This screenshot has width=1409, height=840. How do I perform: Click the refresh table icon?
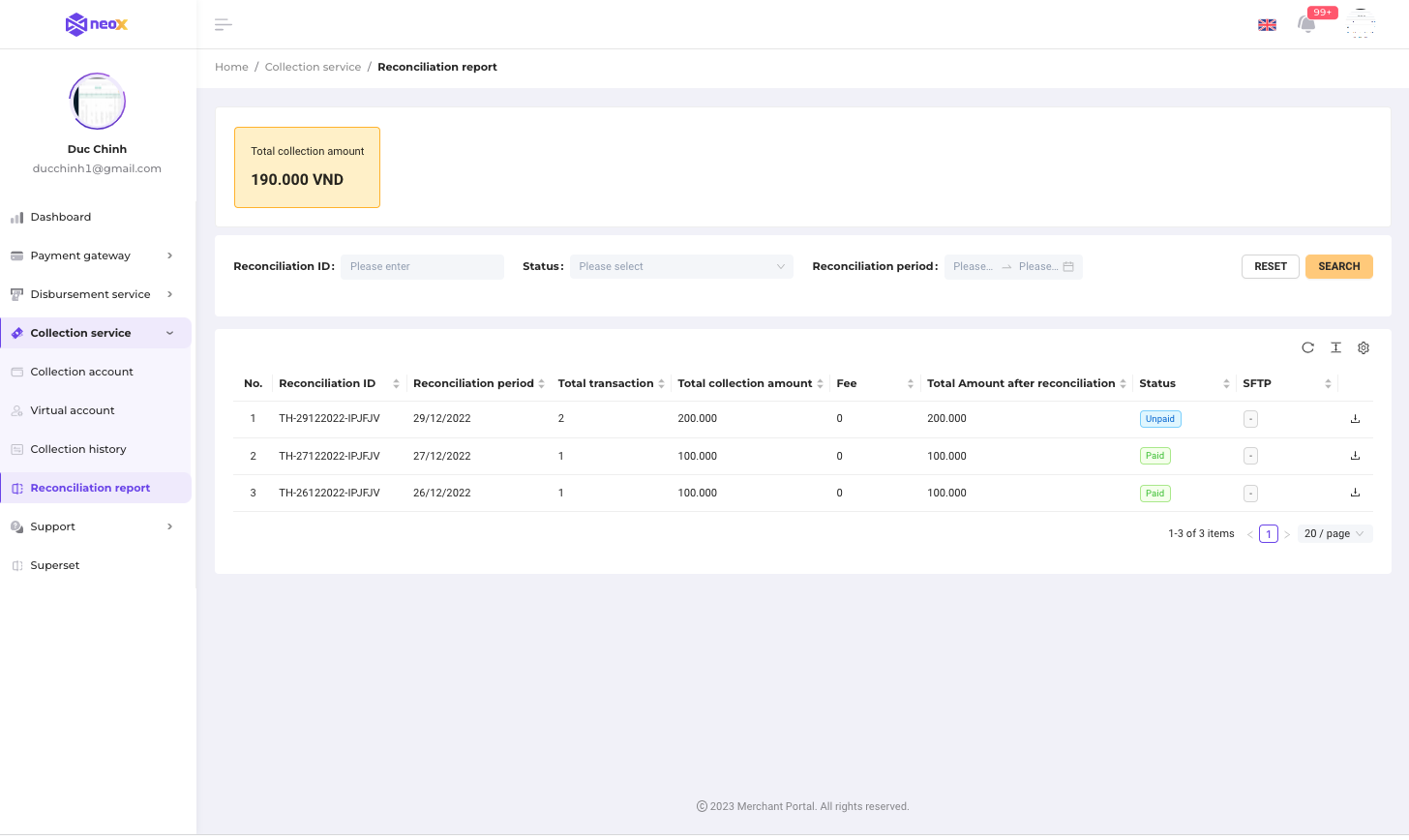(1307, 347)
